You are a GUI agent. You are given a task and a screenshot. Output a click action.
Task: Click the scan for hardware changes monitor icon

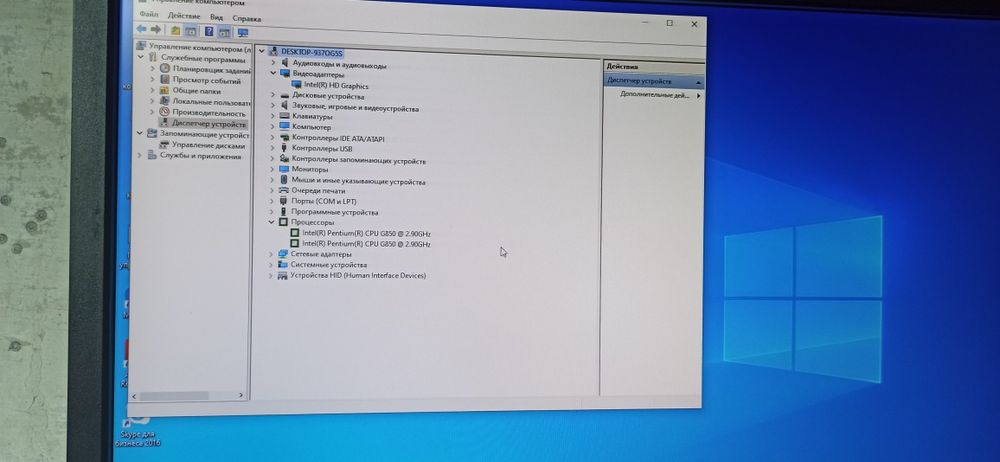[242, 33]
